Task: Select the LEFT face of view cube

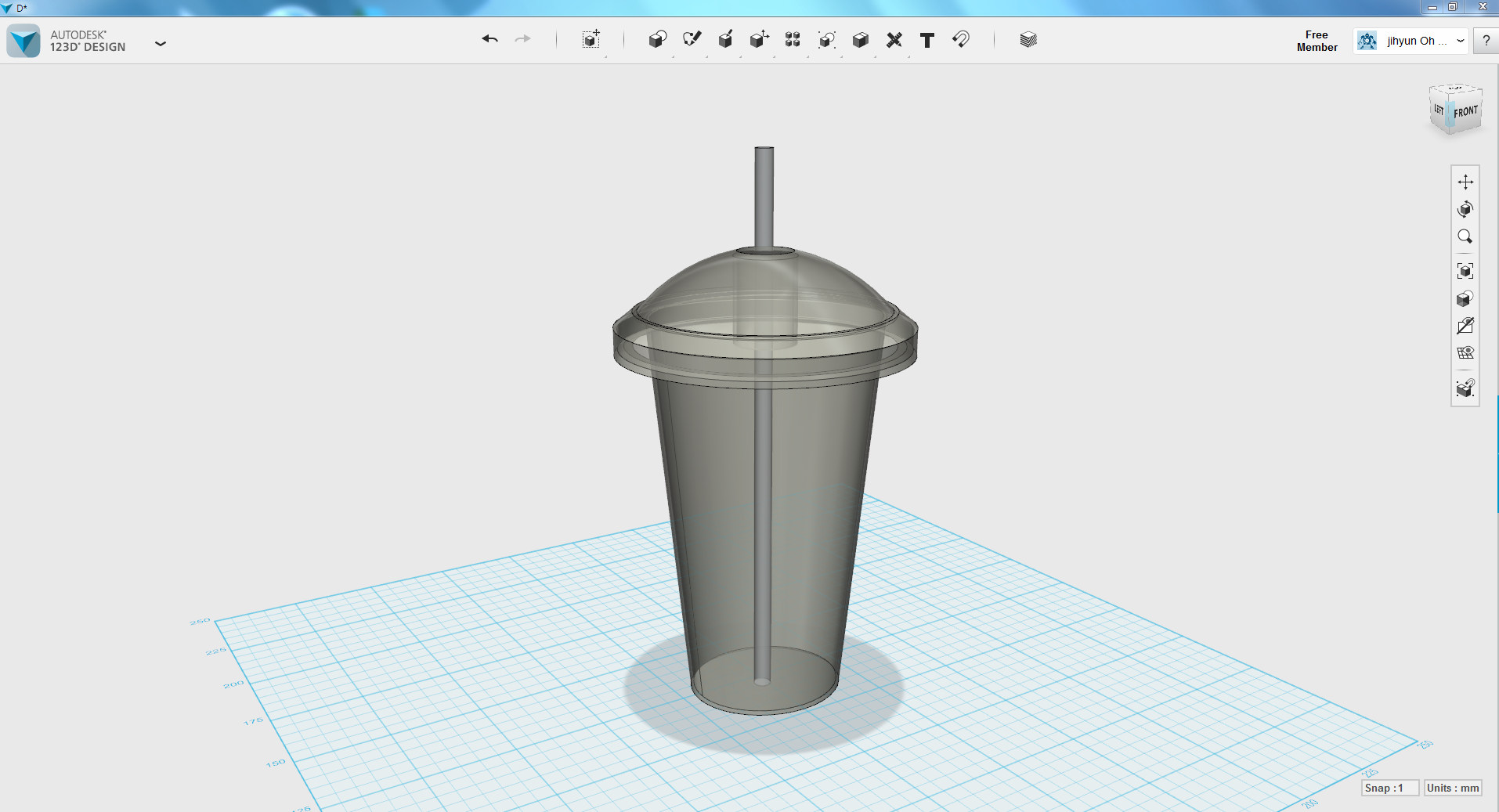Action: point(1439,110)
